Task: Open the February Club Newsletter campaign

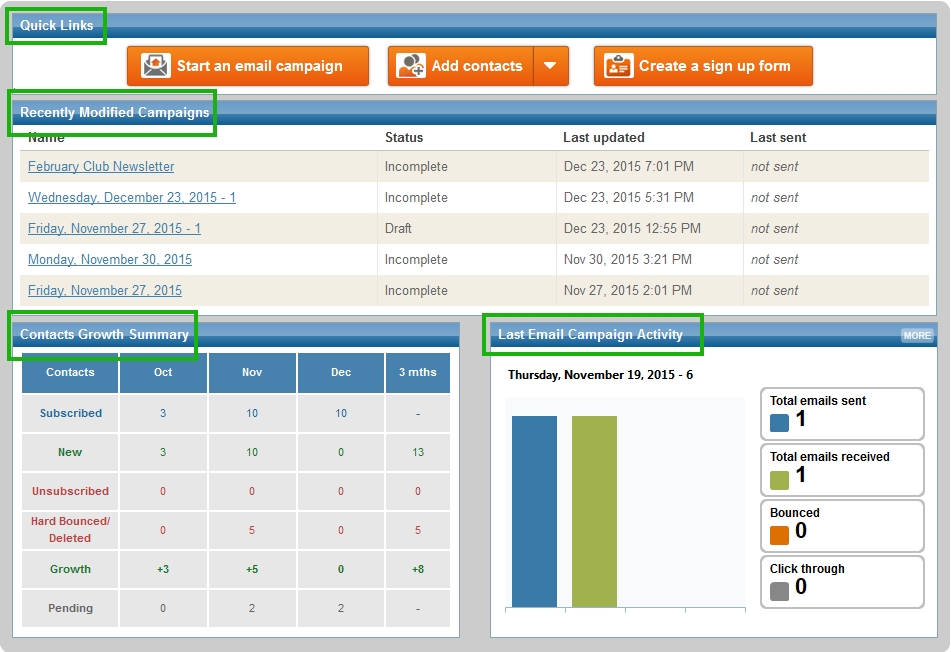Action: pyautogui.click(x=101, y=167)
